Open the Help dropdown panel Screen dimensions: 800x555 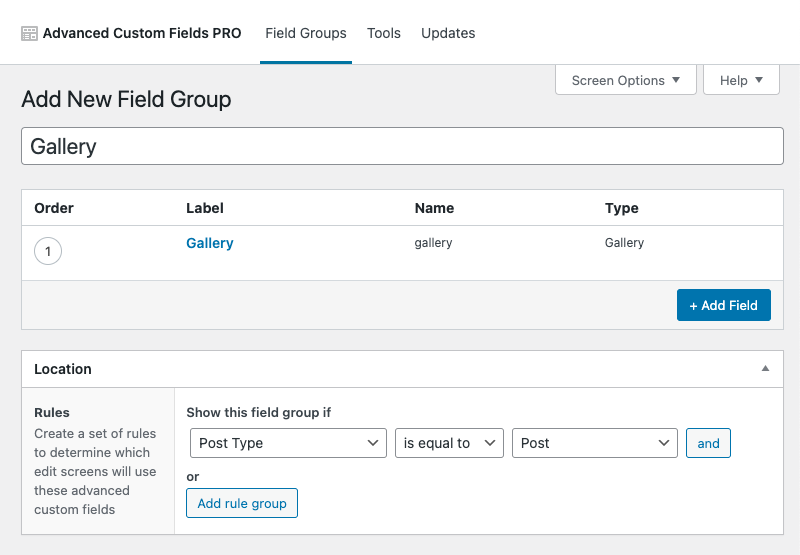pos(741,80)
